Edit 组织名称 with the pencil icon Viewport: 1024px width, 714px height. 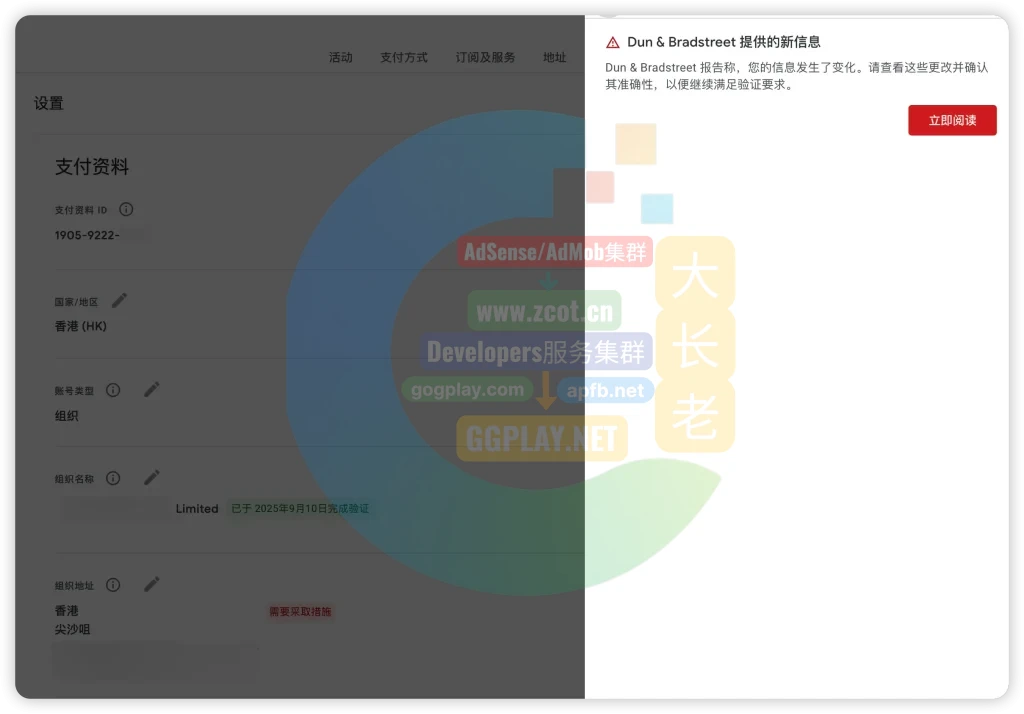click(152, 478)
